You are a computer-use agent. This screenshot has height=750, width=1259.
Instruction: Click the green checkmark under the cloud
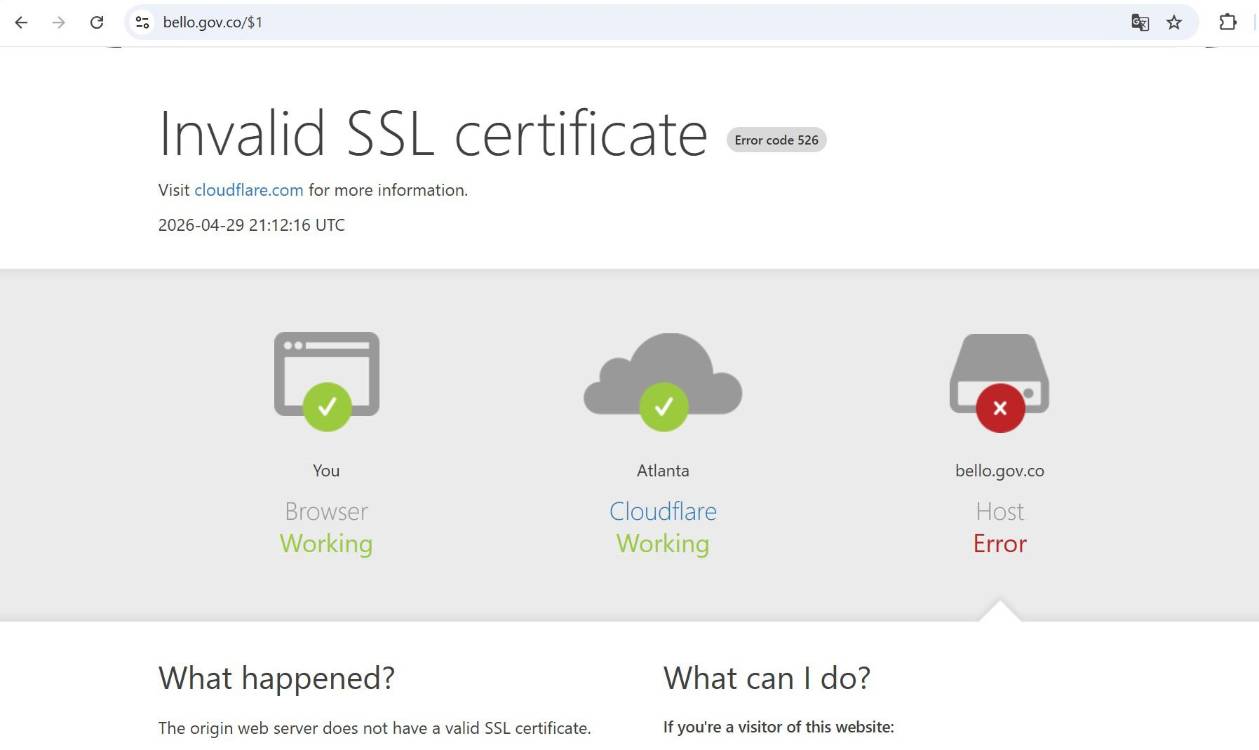[x=663, y=407]
